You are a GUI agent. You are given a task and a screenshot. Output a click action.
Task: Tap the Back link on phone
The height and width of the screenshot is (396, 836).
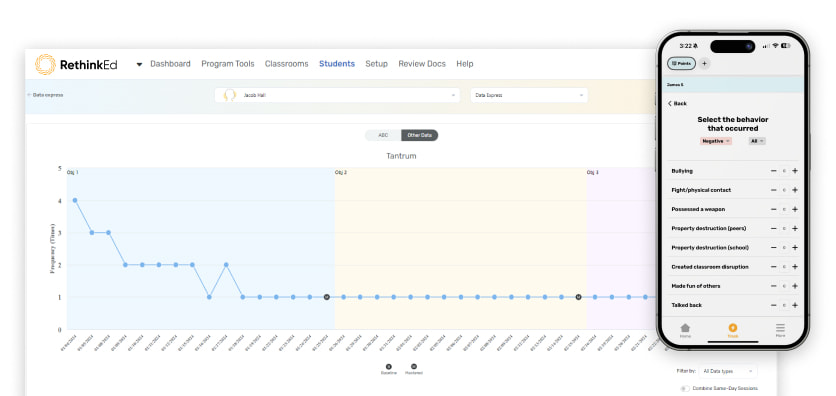click(677, 103)
